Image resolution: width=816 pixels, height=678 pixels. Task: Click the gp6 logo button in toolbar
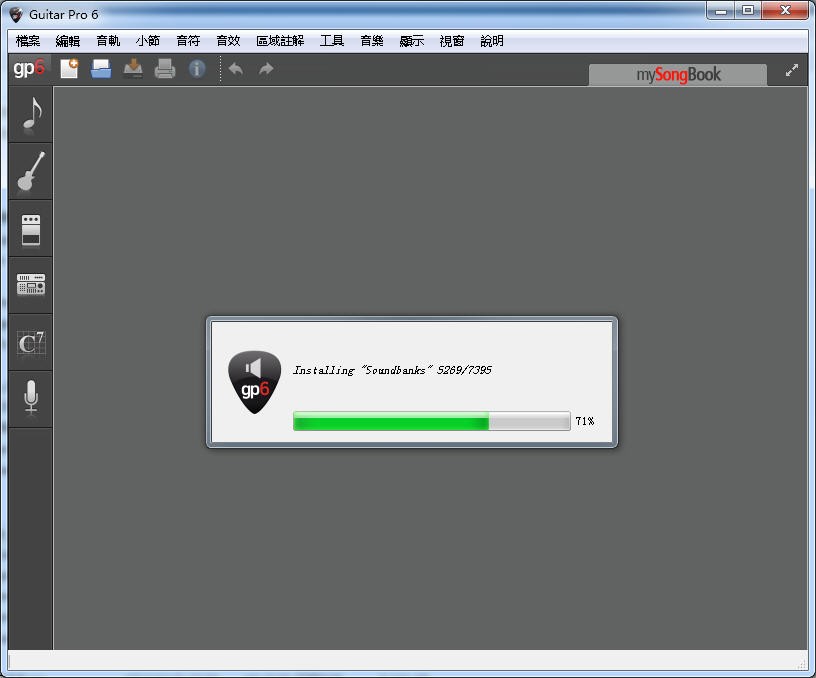point(29,69)
